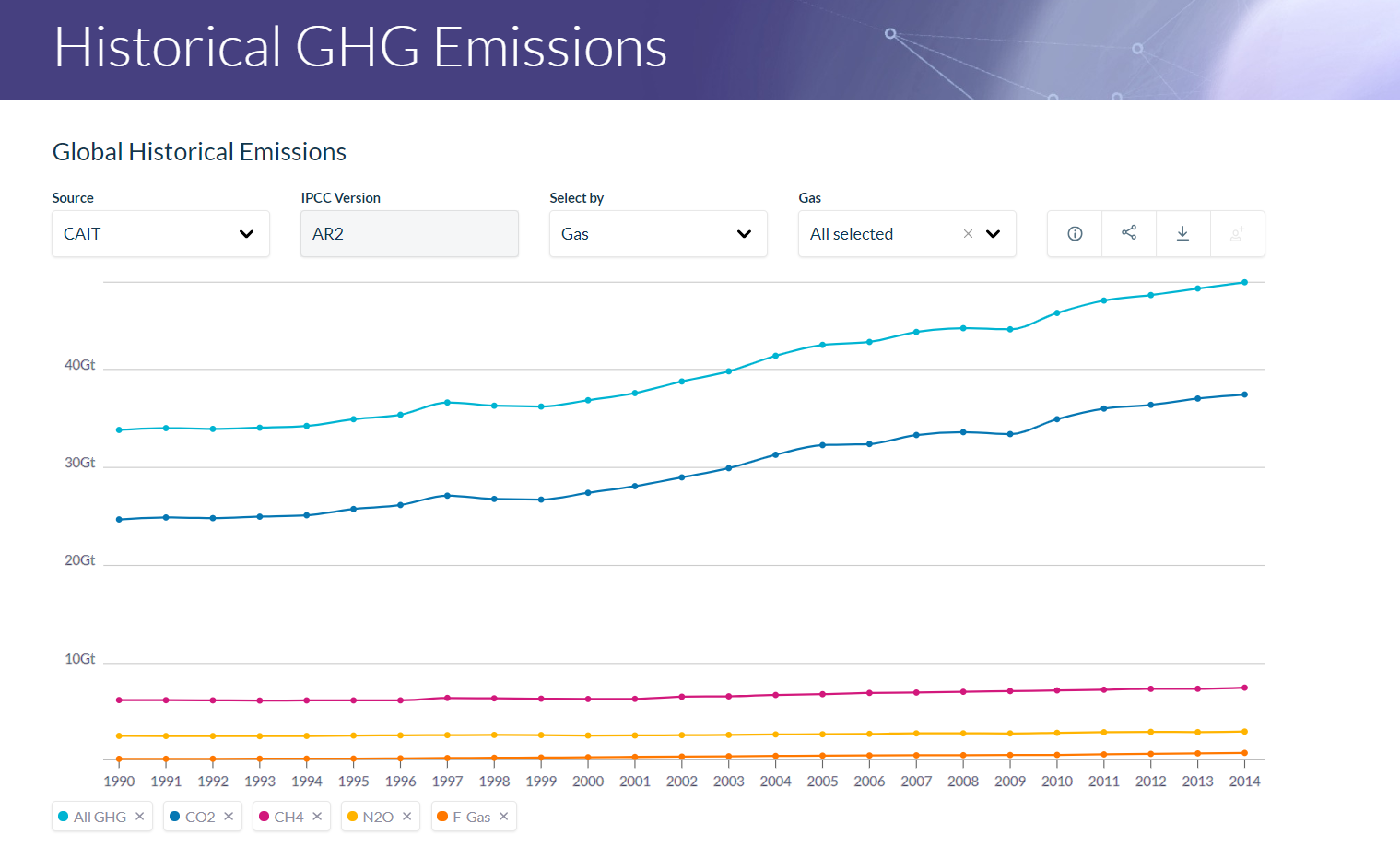Click the info icon button
This screenshot has width=1400, height=847.
point(1075,234)
